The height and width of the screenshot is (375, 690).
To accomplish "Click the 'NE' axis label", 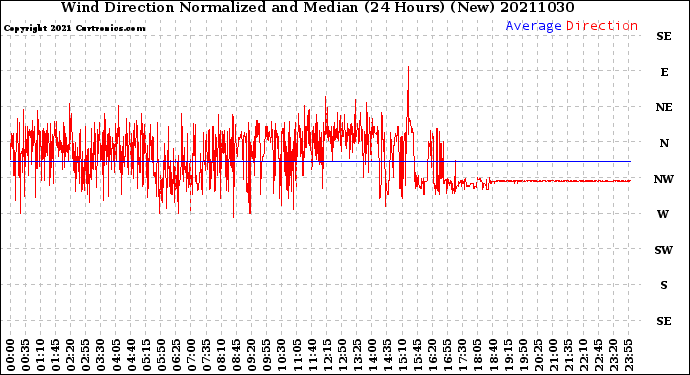I will tap(664, 107).
